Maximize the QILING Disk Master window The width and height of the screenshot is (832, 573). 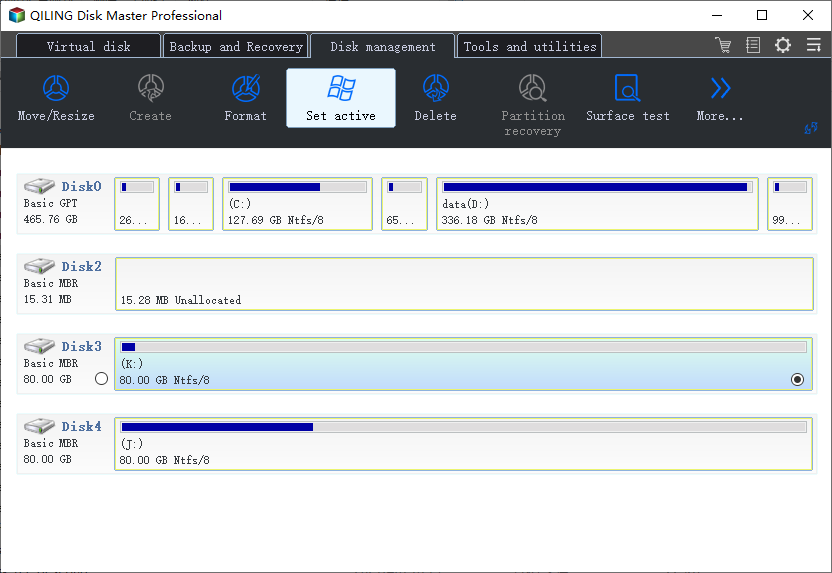tap(762, 15)
